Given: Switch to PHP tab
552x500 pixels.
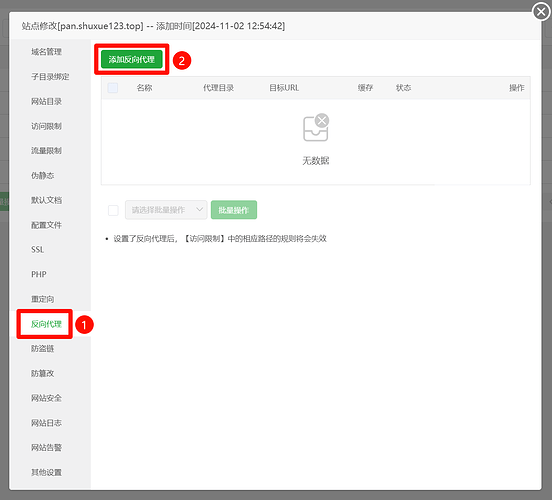Looking at the screenshot, I should click(x=39, y=274).
